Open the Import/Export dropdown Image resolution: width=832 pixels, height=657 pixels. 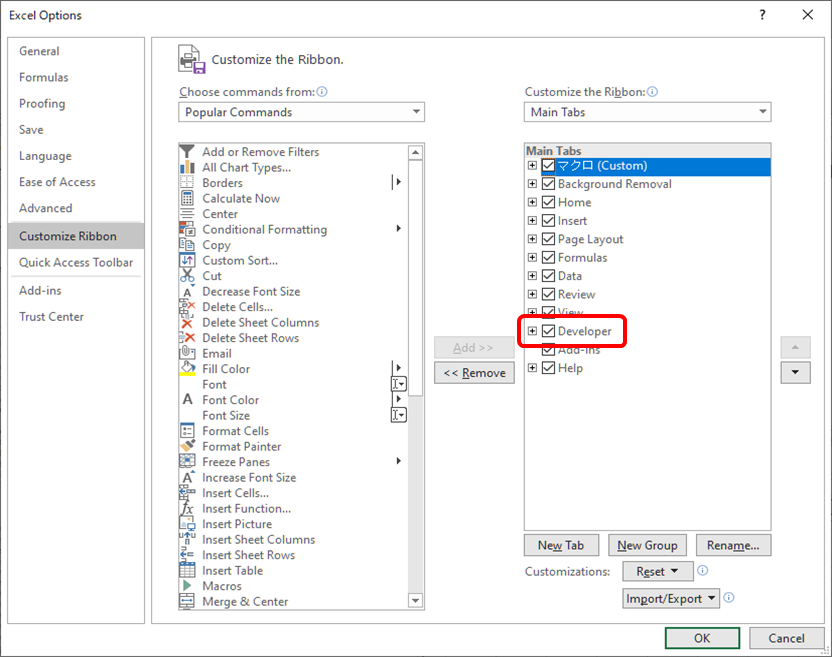[x=671, y=599]
